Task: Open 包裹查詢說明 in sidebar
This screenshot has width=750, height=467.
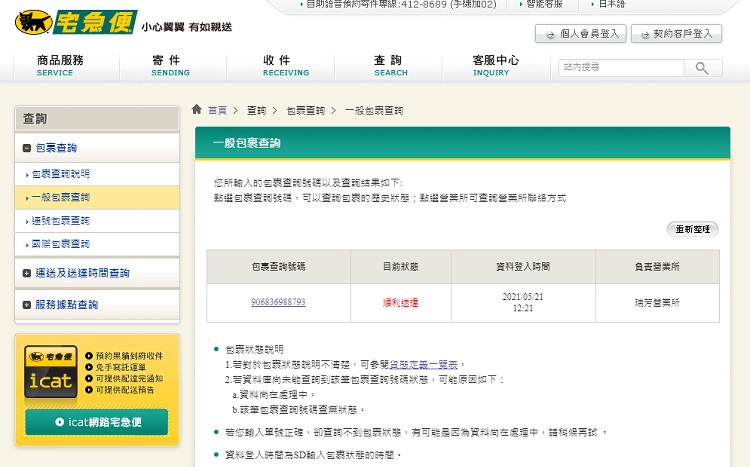Action: point(61,174)
